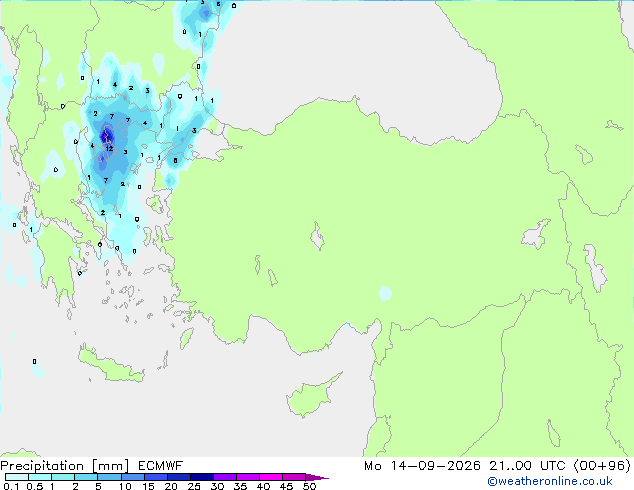Screen dimensions: 634x490
Task: Click the island of Crete on map
Action: coord(111,365)
